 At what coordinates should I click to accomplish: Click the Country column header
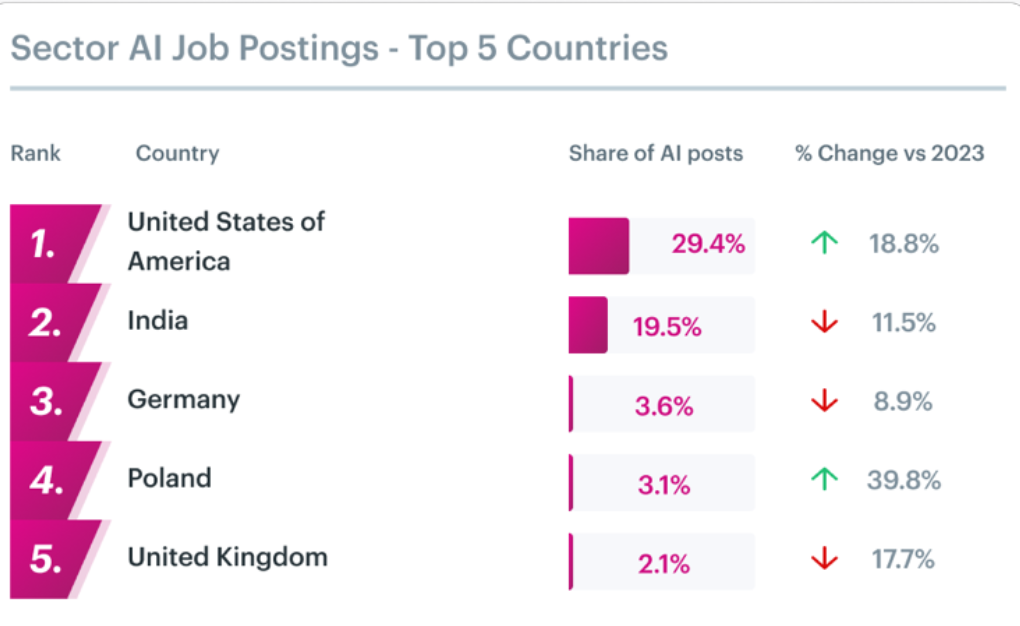177,153
